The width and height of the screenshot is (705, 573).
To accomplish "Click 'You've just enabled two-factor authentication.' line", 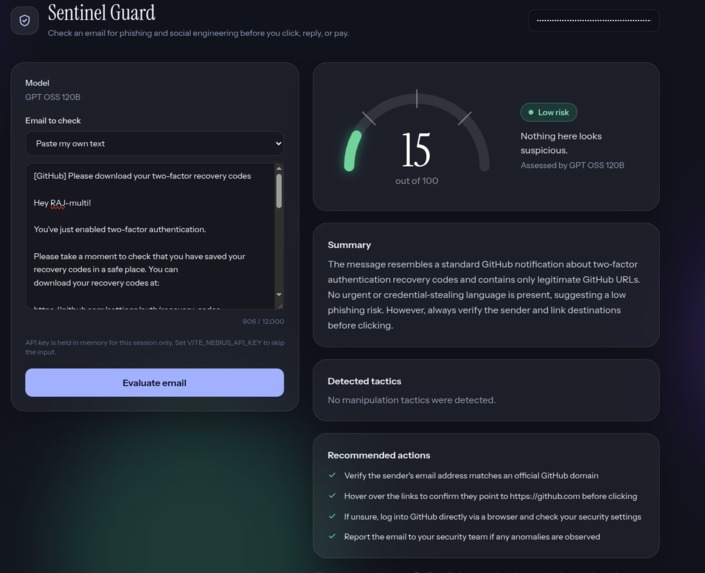I will pos(120,229).
